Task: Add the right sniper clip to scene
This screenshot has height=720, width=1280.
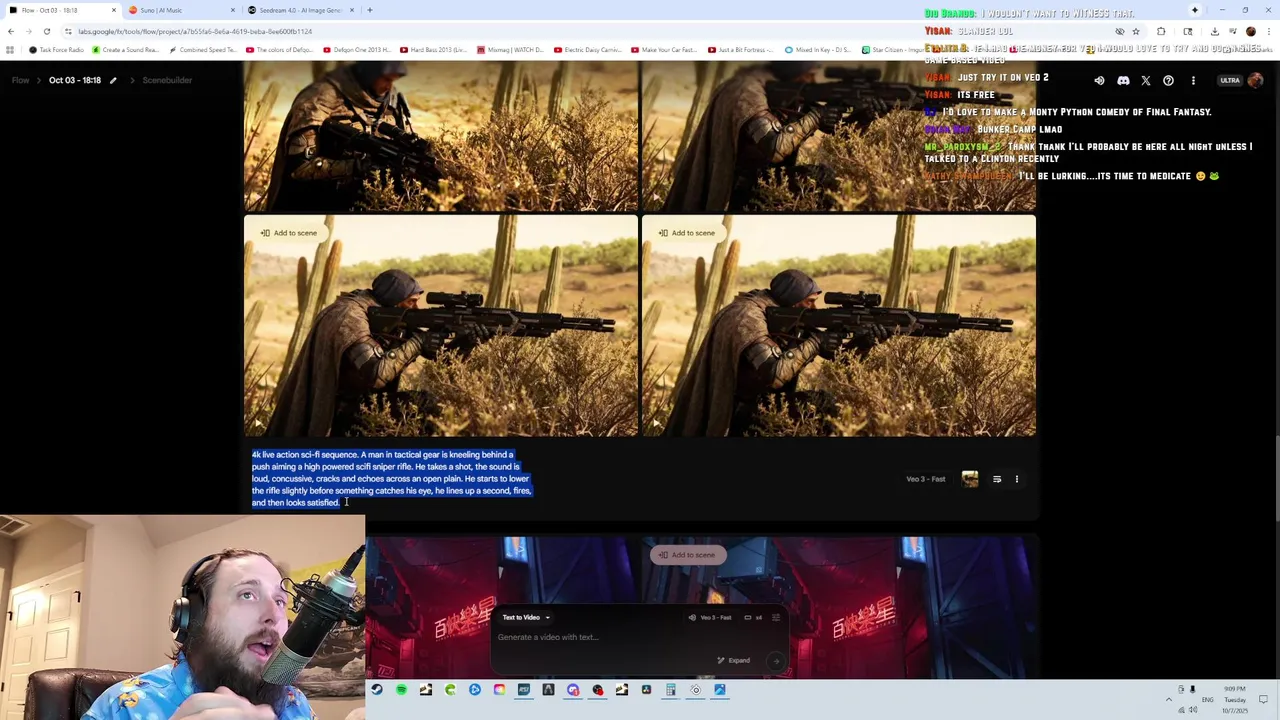Action: (x=687, y=233)
